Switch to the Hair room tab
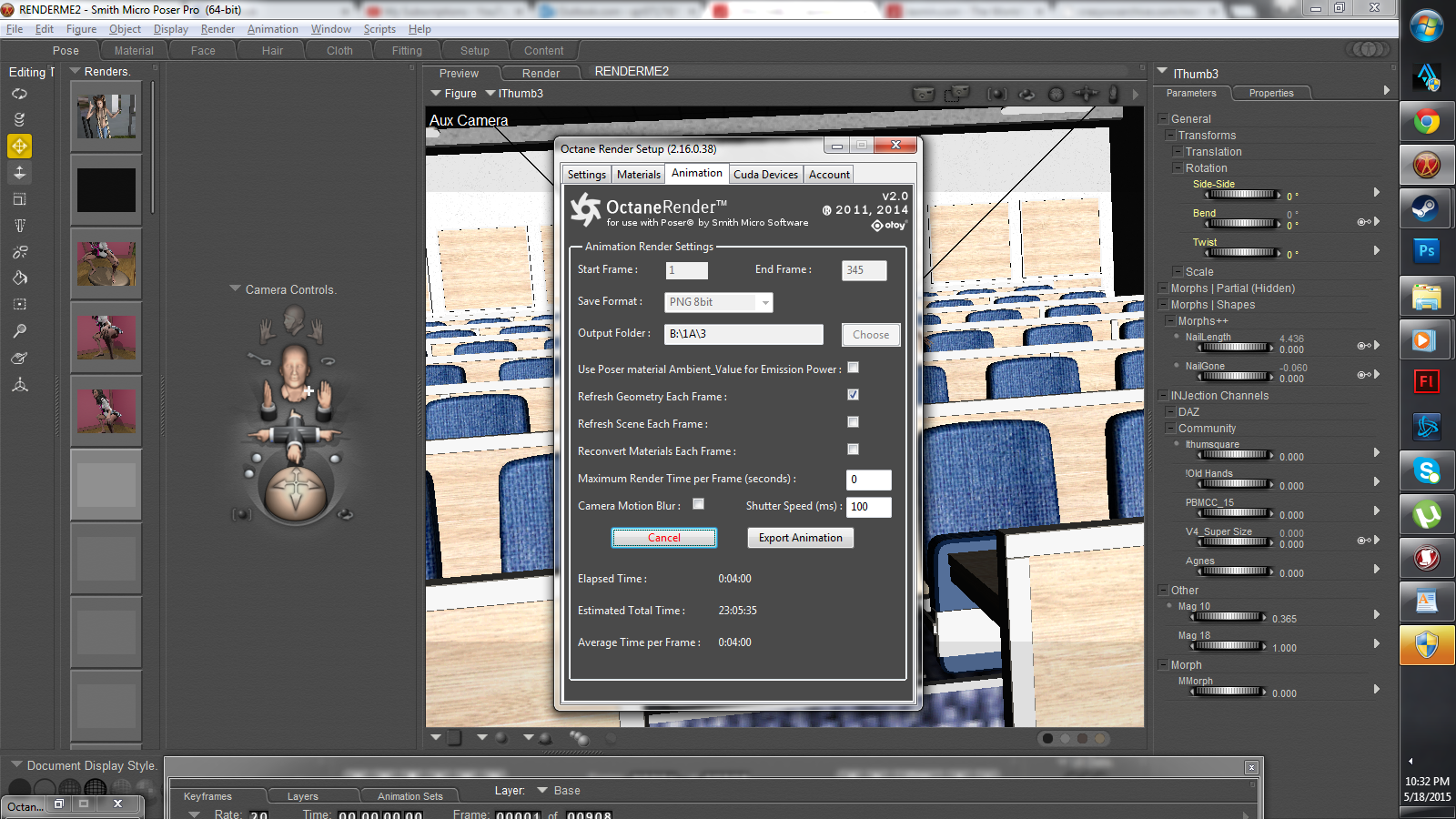The image size is (1456, 819). click(x=272, y=51)
